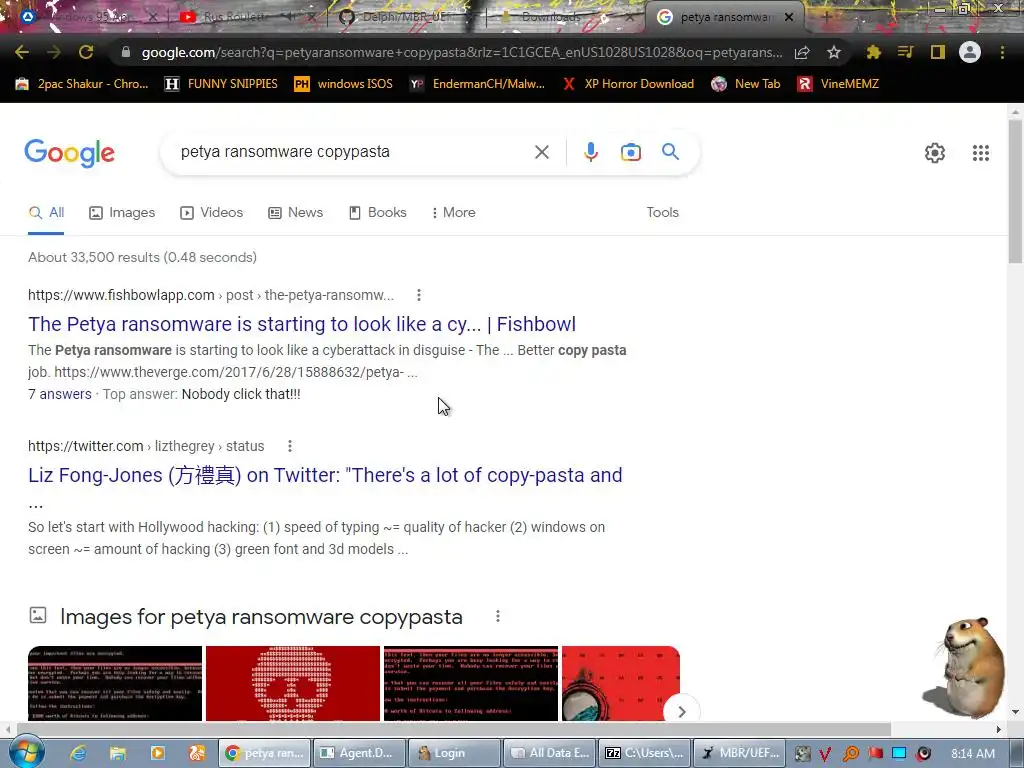1024x768 pixels.
Task: Switch to the News tab
Action: point(295,213)
